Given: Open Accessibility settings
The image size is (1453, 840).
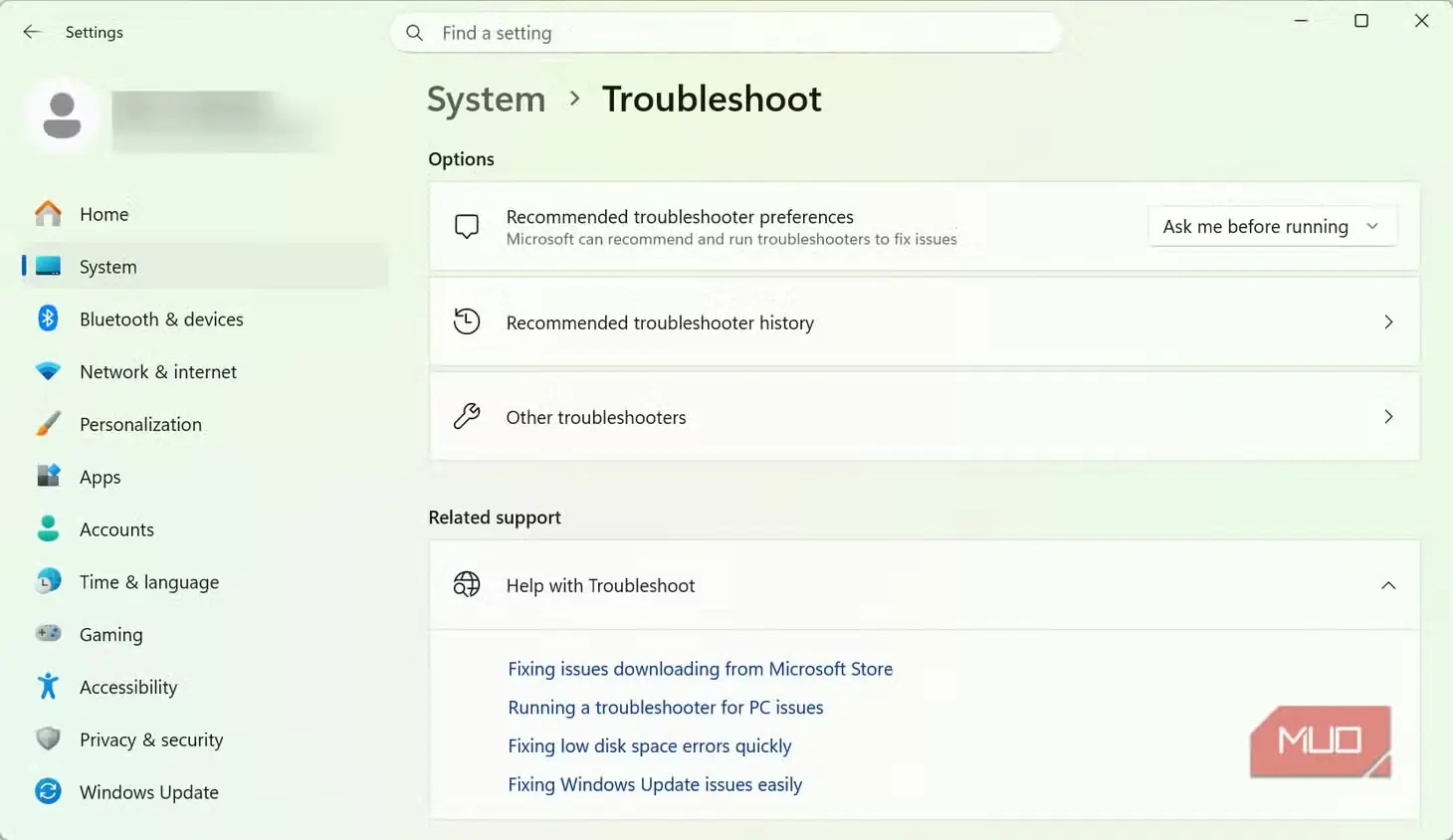Looking at the screenshot, I should pos(204,687).
